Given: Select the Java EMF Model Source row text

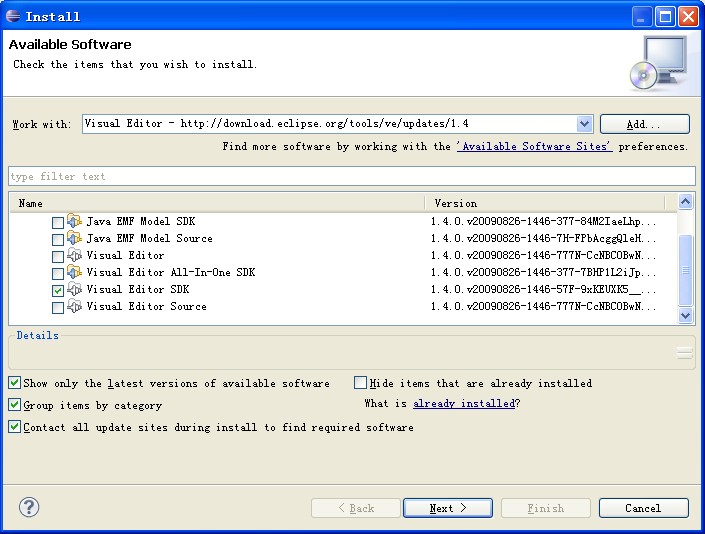Looking at the screenshot, I should (x=149, y=238).
